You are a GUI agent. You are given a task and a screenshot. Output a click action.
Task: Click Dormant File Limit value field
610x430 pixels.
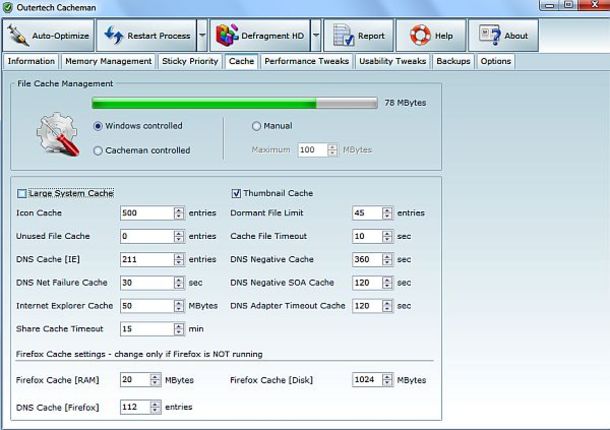(367, 213)
